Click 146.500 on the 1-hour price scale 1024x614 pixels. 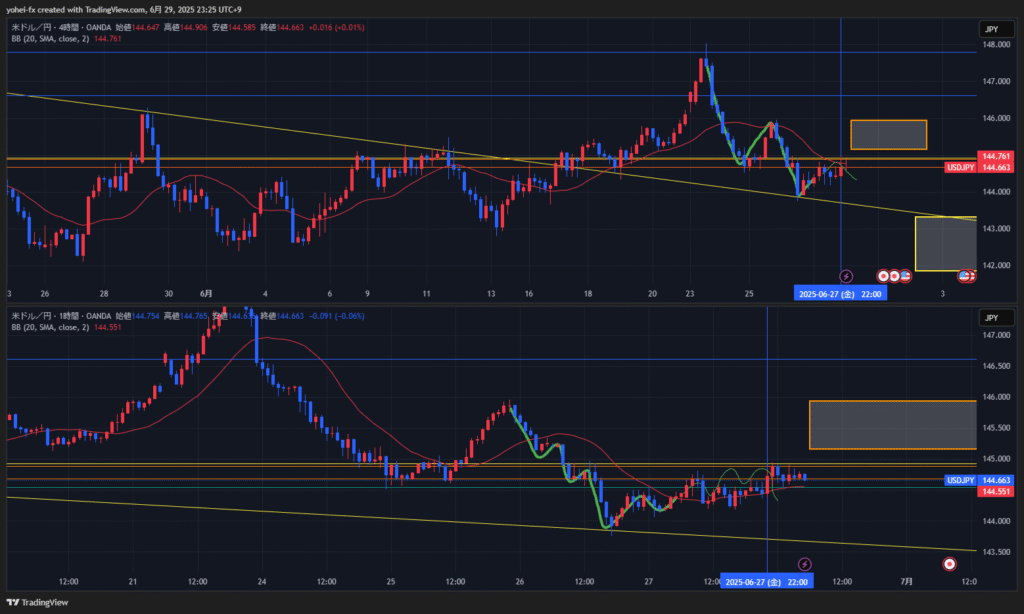pos(996,366)
